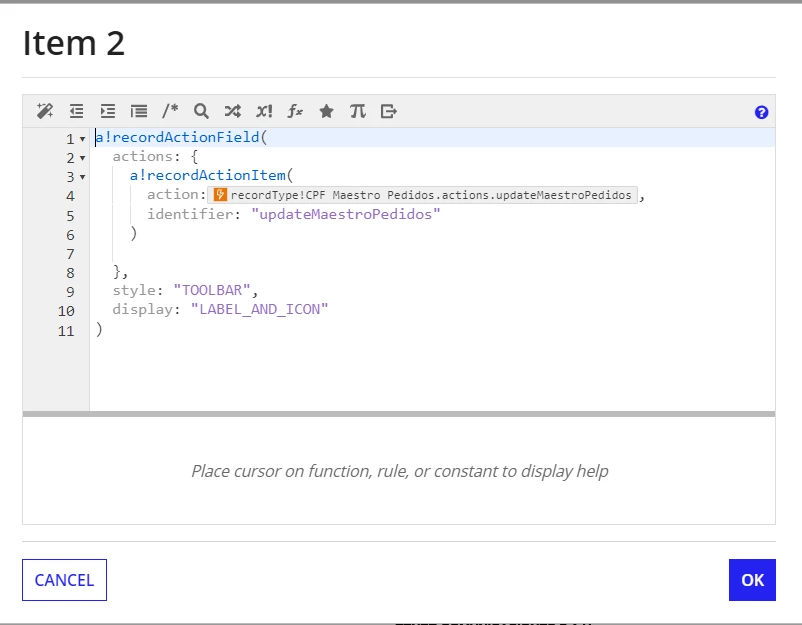Screen dimensions: 802x625
Task: Click a!recordActionItem function text
Action: (x=208, y=175)
